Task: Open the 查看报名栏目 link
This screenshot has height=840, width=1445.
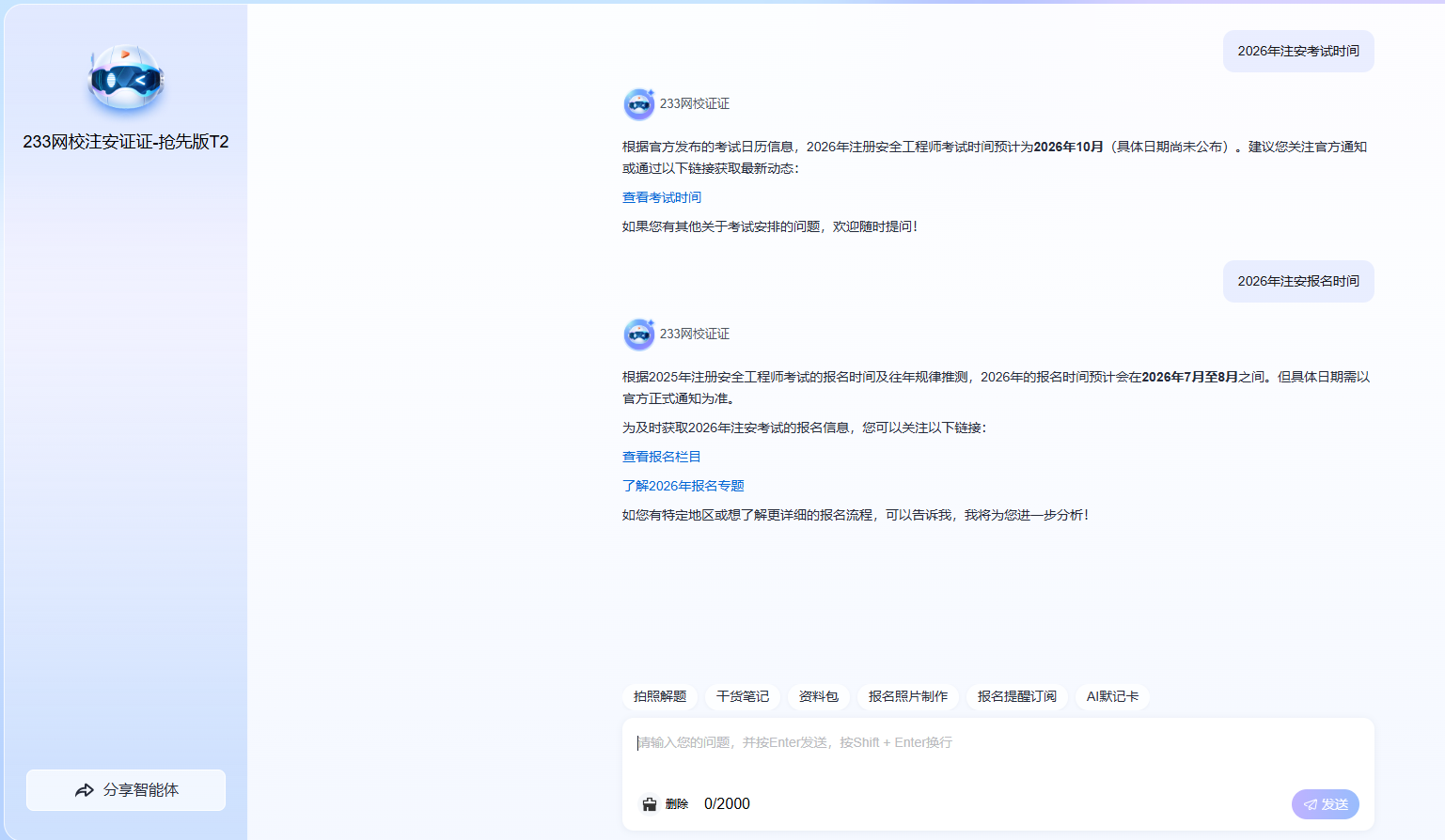Action: point(662,457)
